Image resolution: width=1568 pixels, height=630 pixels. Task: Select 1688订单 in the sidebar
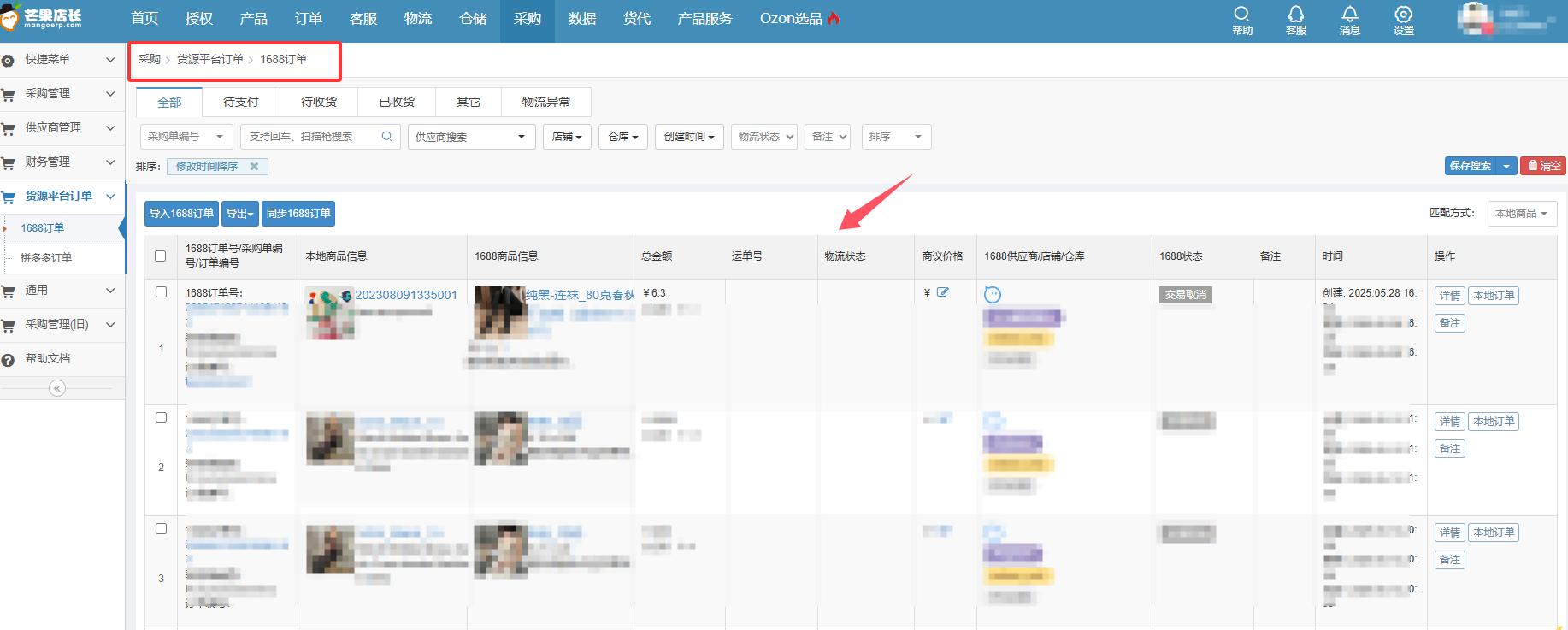tap(43, 228)
